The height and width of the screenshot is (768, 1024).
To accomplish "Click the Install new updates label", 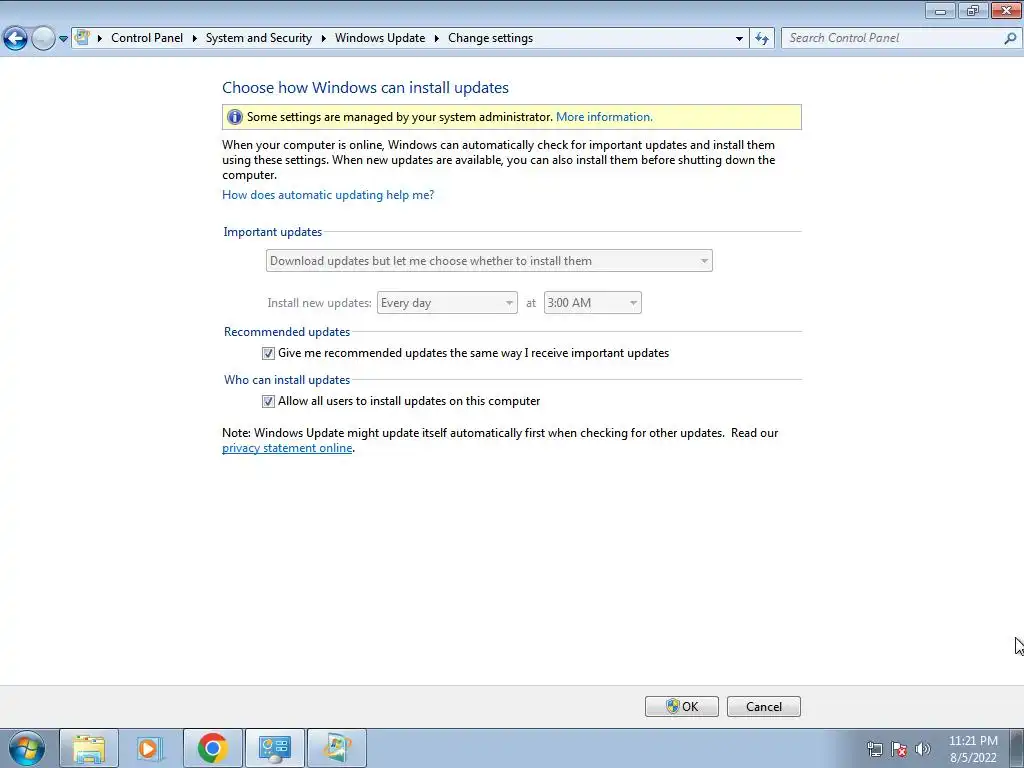I will (319, 303).
